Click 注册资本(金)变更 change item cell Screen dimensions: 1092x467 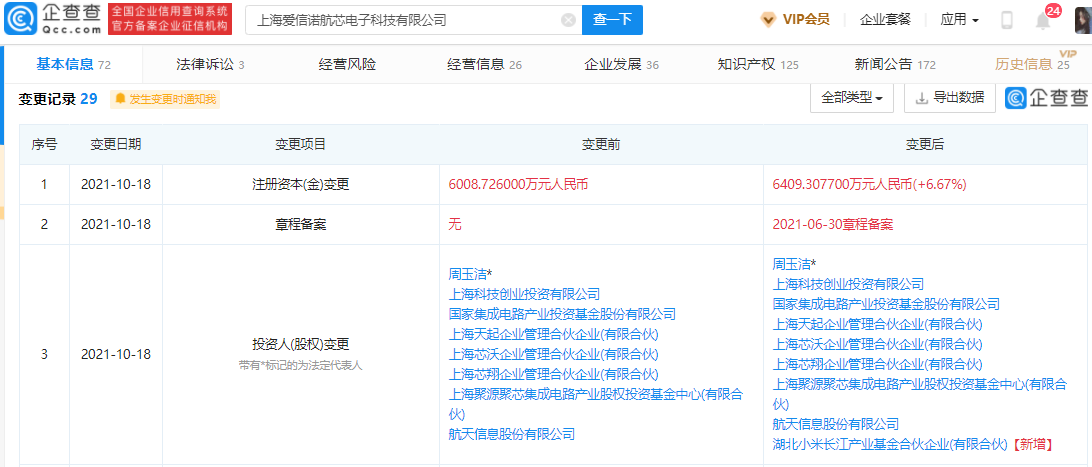(x=301, y=184)
